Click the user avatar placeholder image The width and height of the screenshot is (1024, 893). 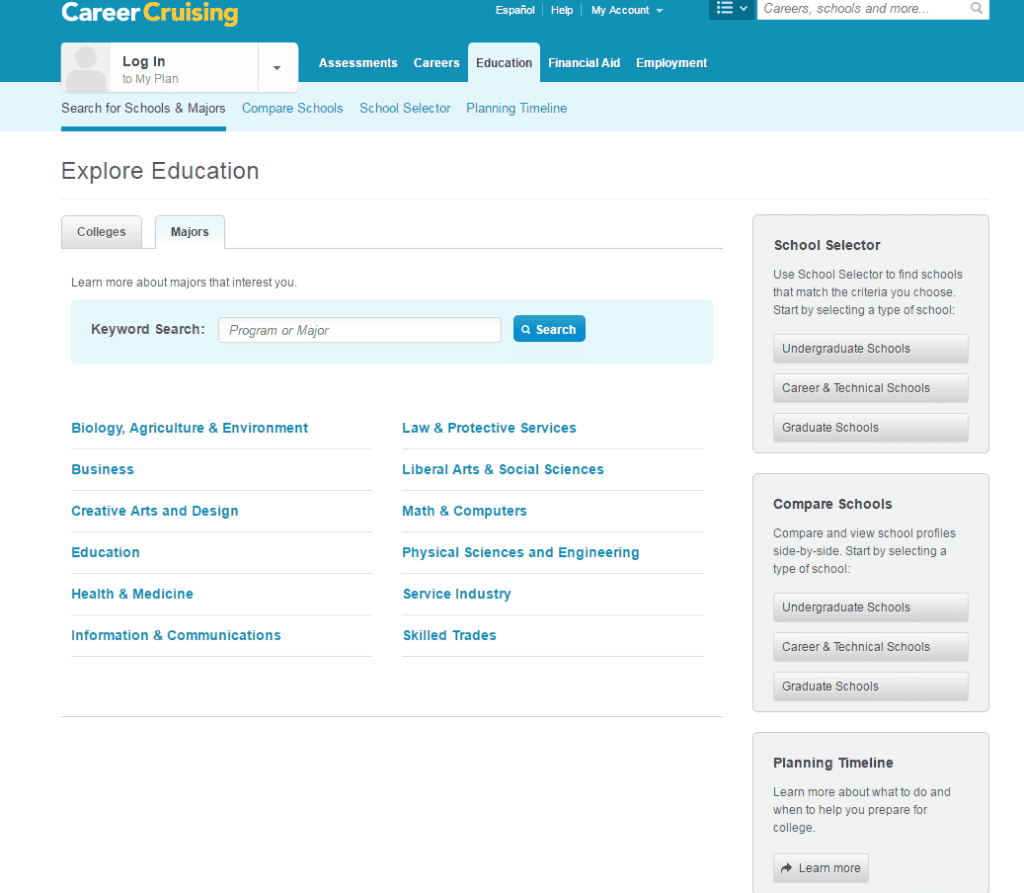86,68
